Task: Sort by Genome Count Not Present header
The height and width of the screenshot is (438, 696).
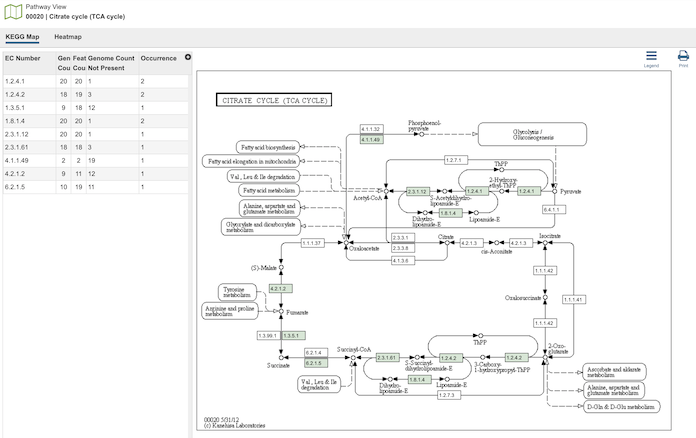Action: coord(112,63)
